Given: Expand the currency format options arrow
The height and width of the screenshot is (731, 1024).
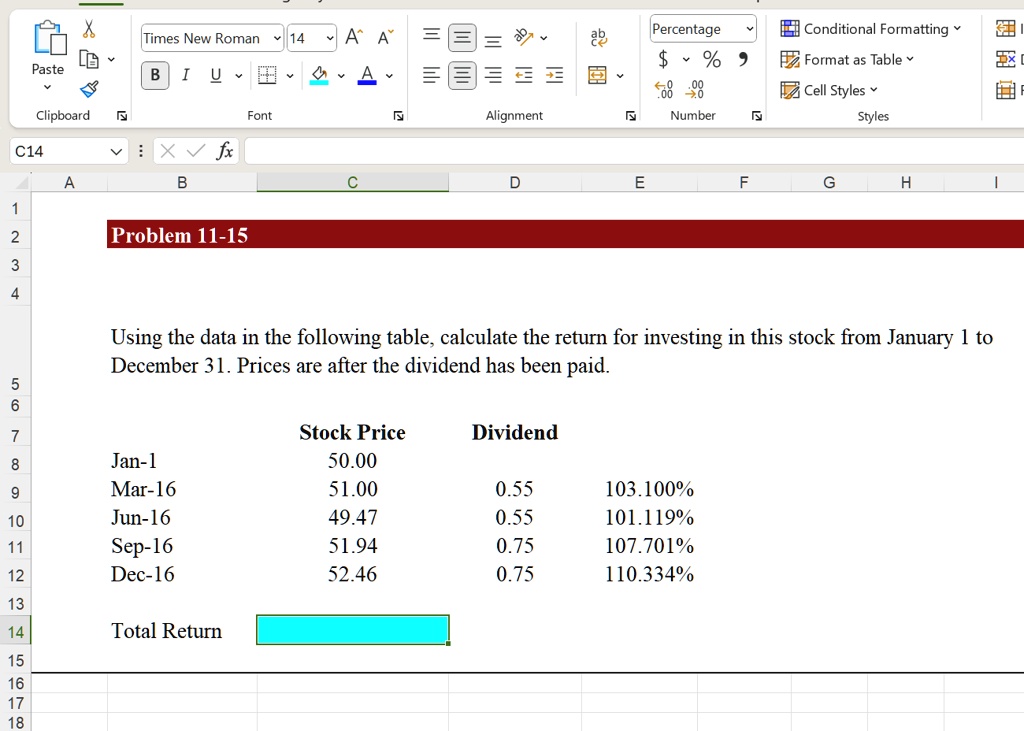Looking at the screenshot, I should pos(686,60).
